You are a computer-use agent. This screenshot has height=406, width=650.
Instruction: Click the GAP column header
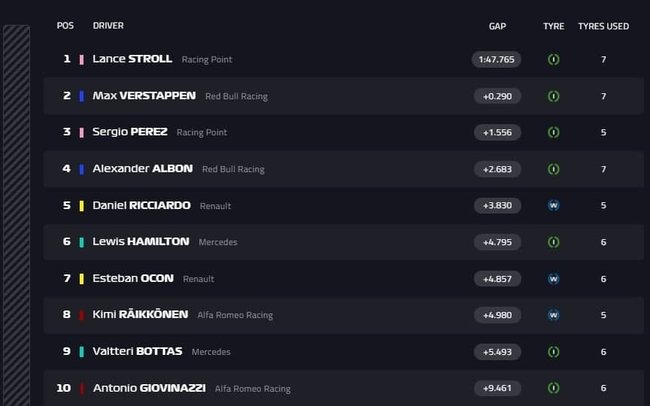tap(497, 26)
